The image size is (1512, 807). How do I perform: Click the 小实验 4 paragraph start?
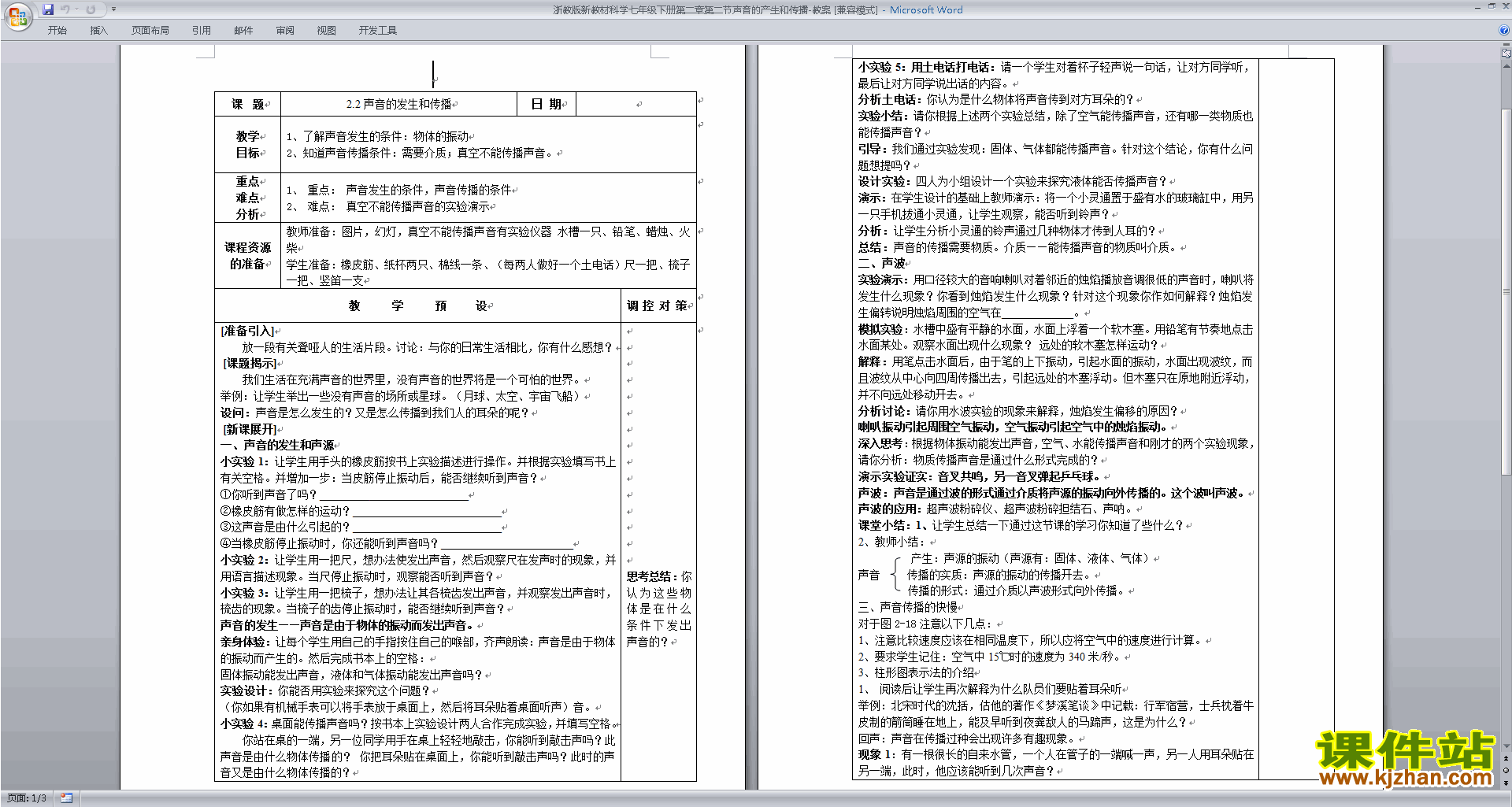244,724
